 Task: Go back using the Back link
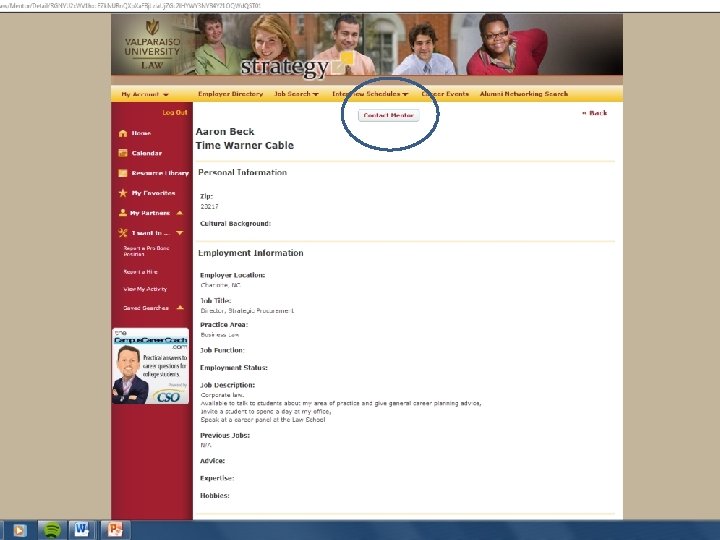[595, 113]
